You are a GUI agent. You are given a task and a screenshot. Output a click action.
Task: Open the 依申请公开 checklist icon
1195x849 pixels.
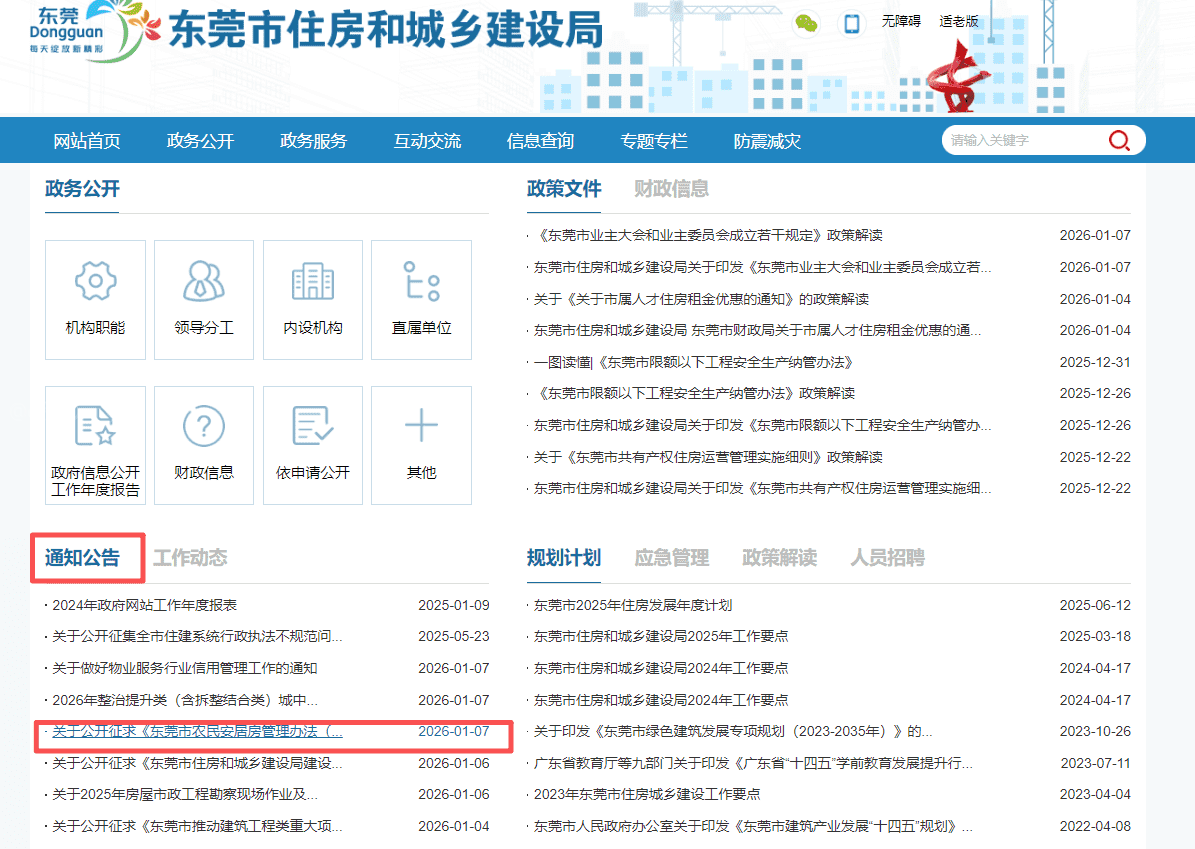tap(312, 427)
